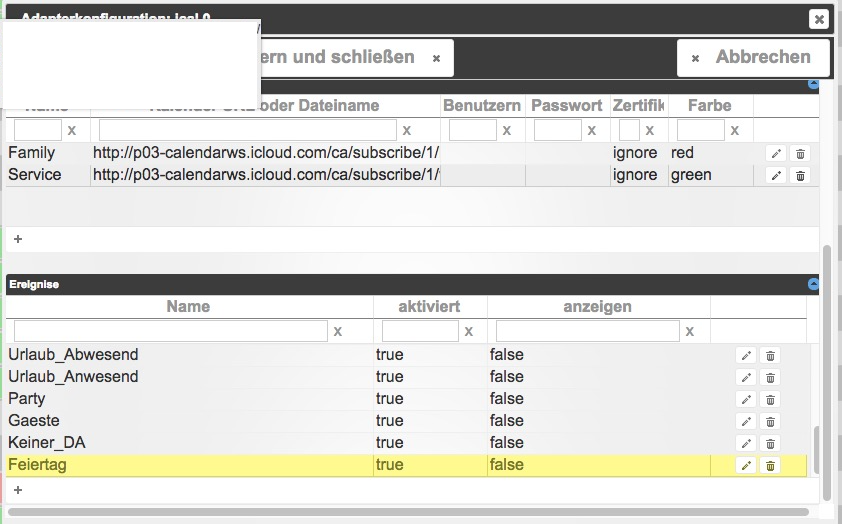Viewport: 842px width, 524px height.
Task: Focus the Ereignise Name filter field
Action: coord(171,331)
